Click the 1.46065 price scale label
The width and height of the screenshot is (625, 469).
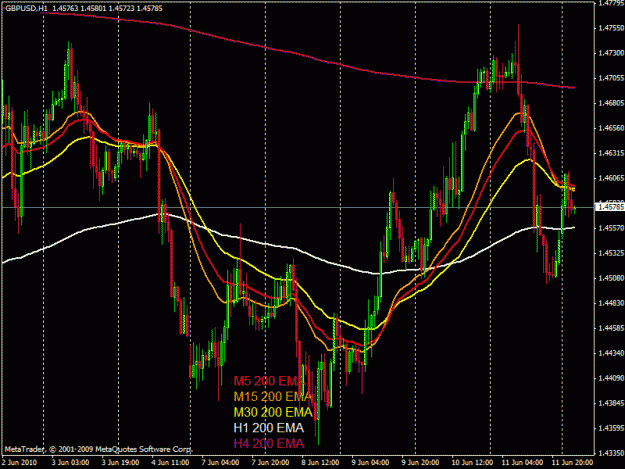coord(611,178)
